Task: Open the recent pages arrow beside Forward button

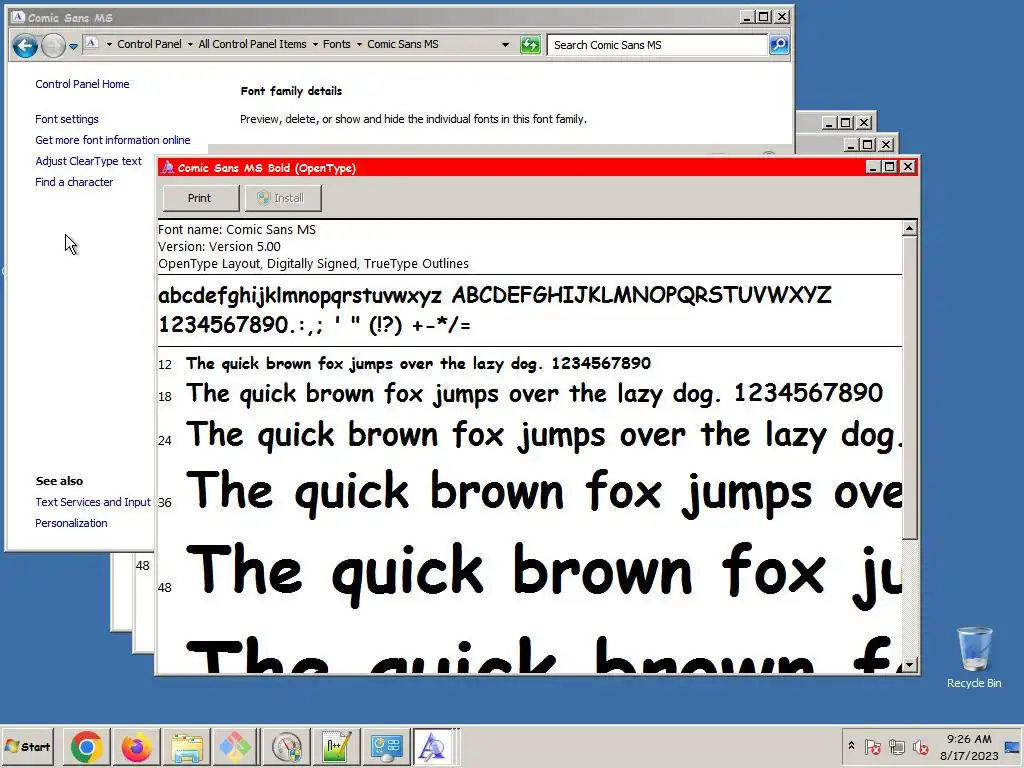Action: click(x=73, y=46)
